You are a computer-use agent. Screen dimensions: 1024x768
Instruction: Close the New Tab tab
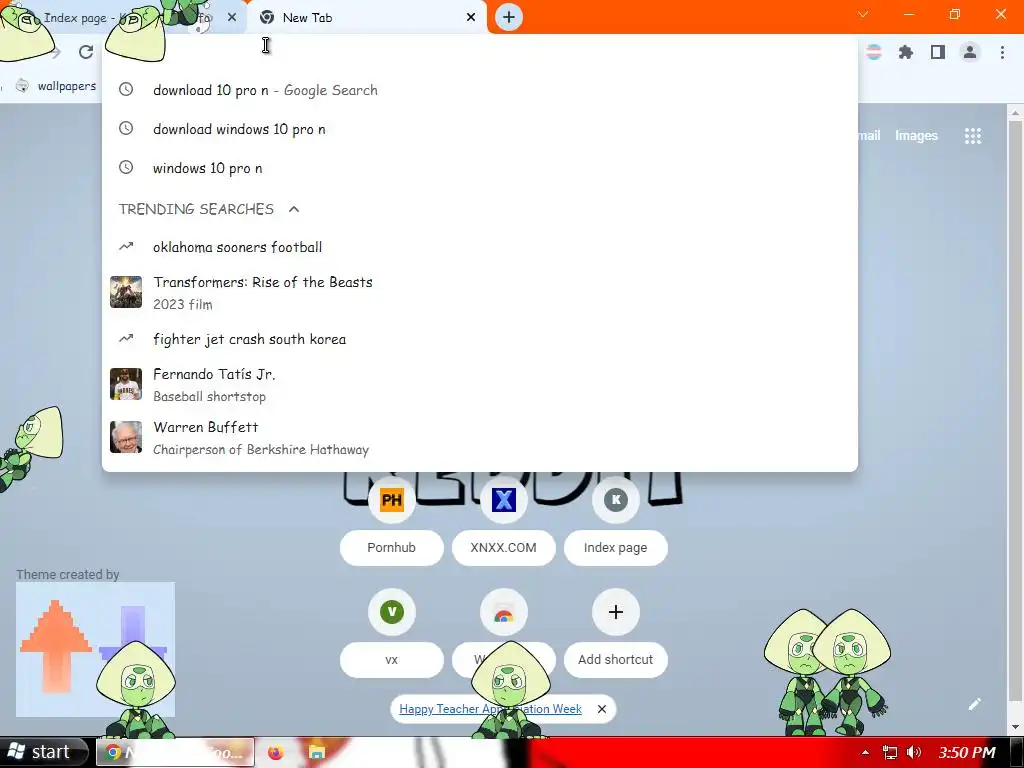471,18
